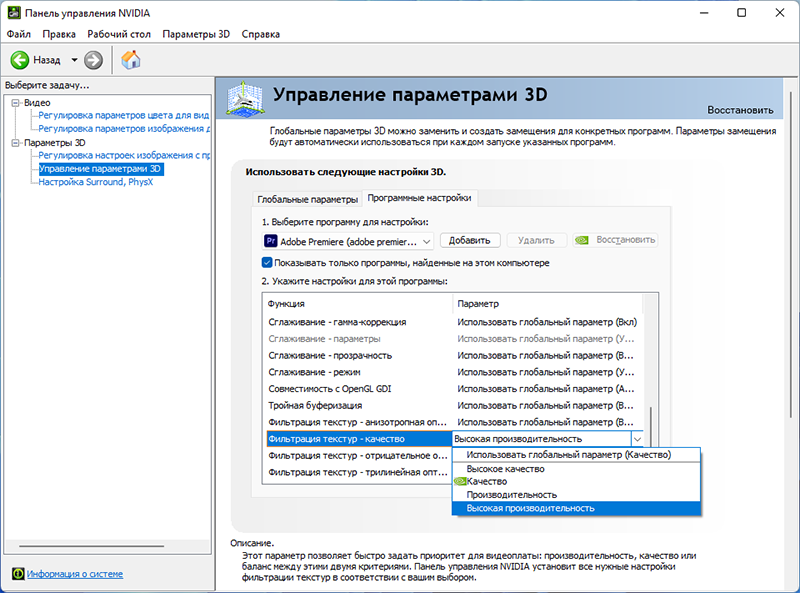Open the Правка menu
The height and width of the screenshot is (593, 800).
[59, 34]
